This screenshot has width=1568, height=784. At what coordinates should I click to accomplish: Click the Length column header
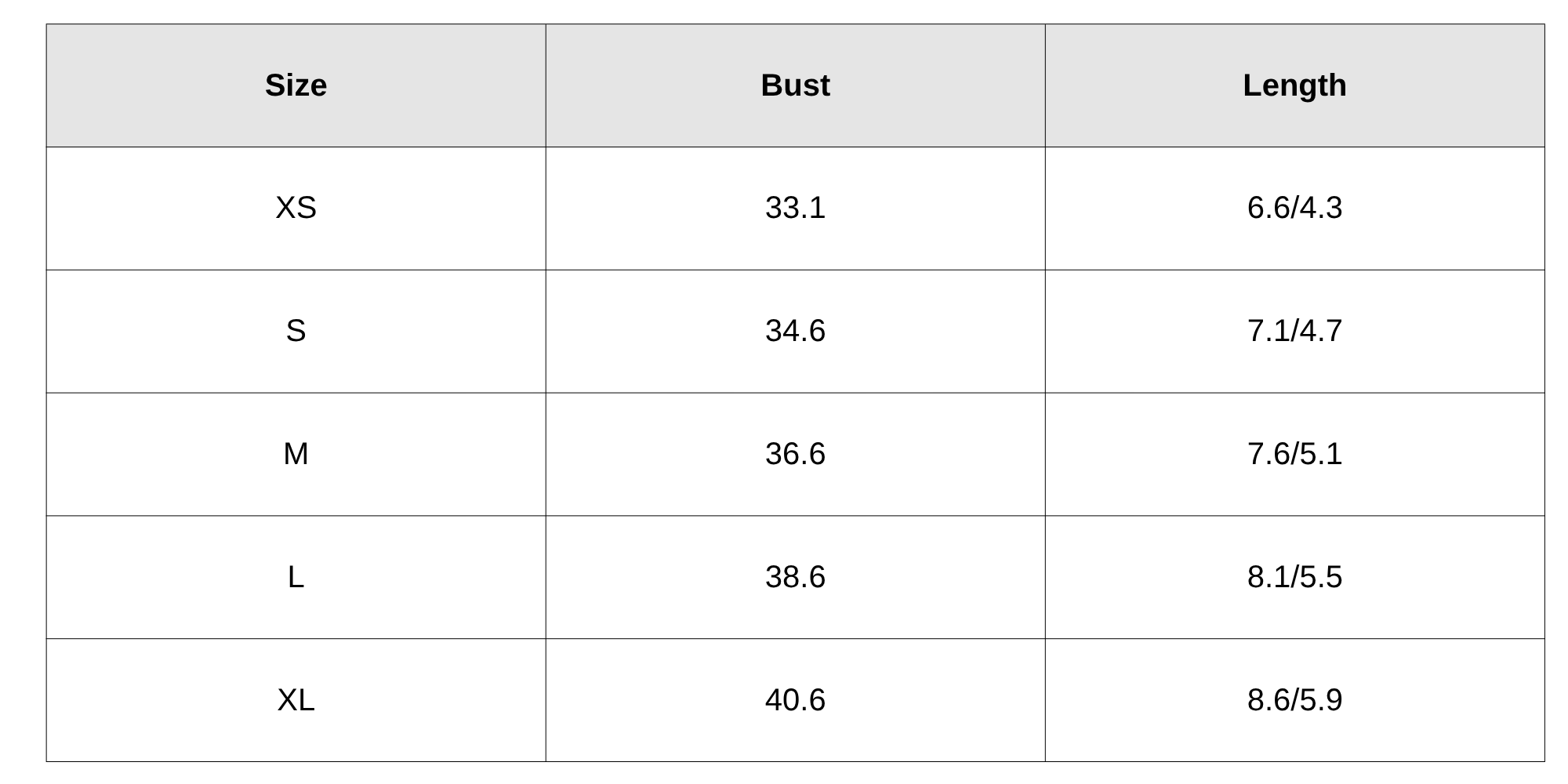point(1294,85)
